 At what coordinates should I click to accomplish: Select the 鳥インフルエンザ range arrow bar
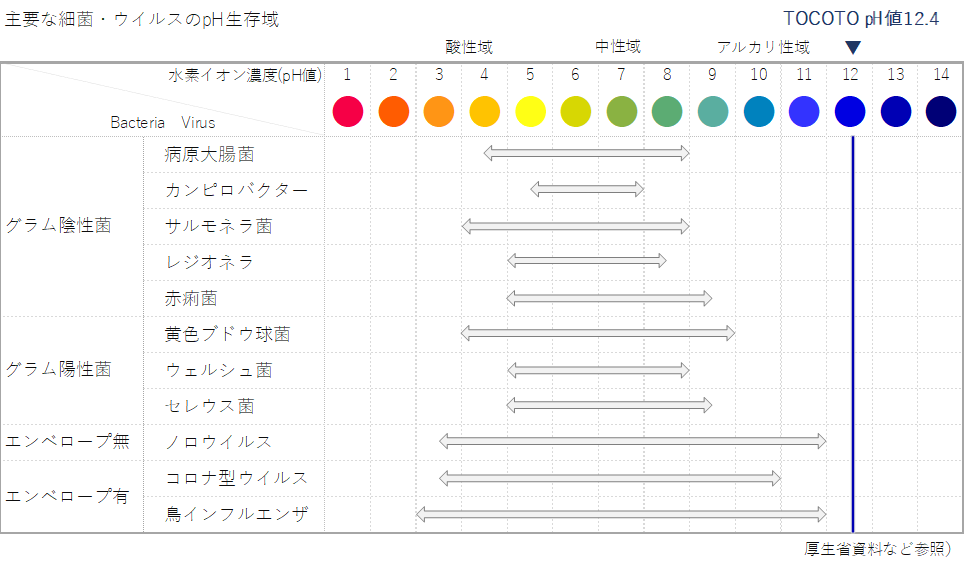[x=621, y=514]
